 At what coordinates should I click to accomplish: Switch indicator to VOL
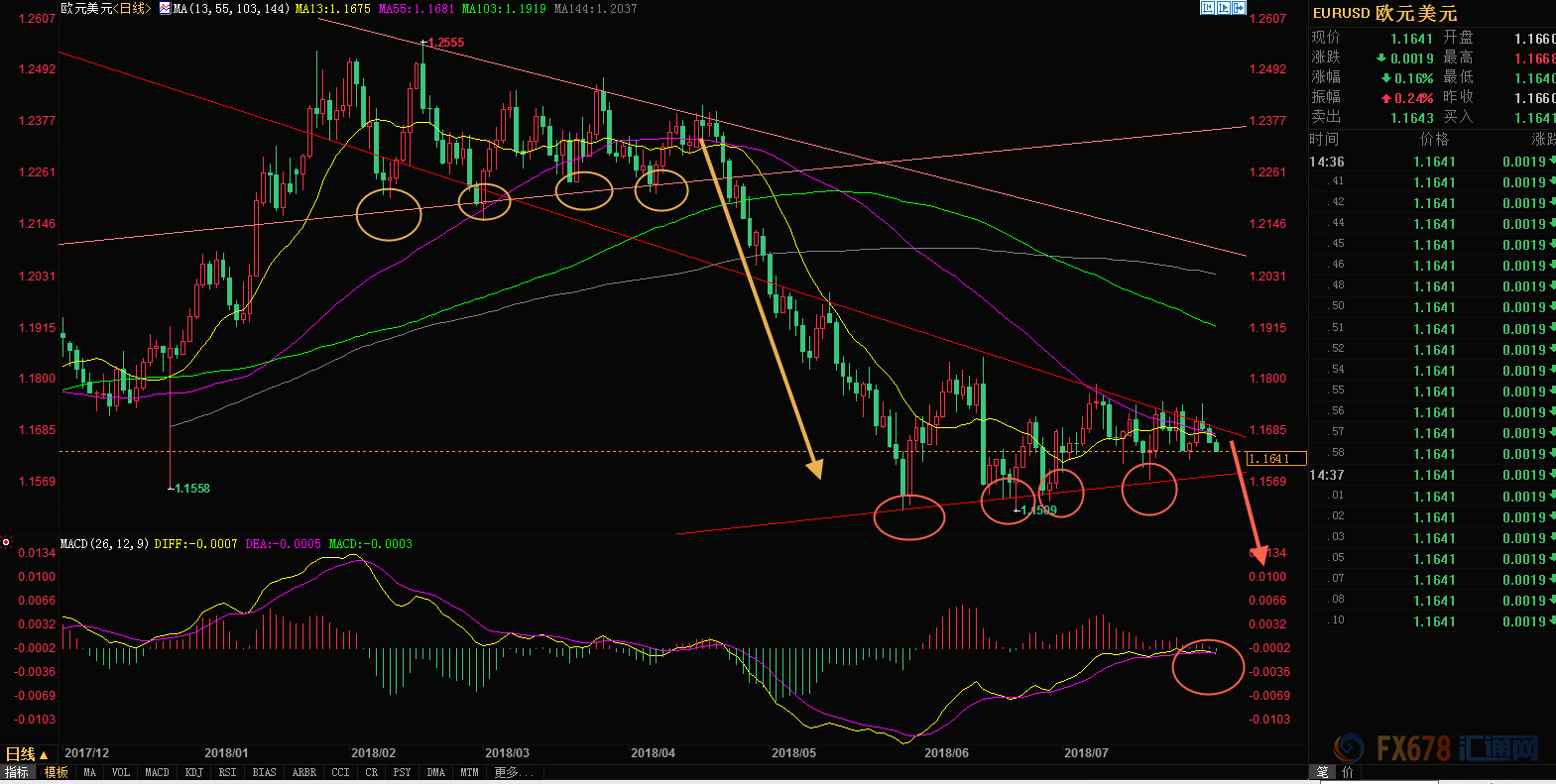tap(121, 772)
